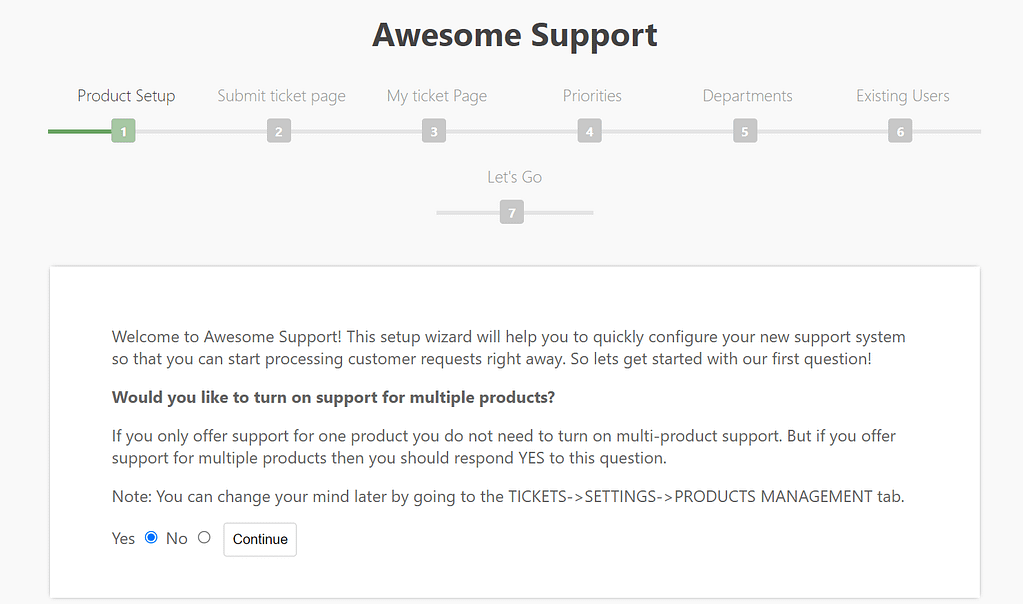Image resolution: width=1023 pixels, height=604 pixels.
Task: Click the Continue button
Action: coord(259,539)
